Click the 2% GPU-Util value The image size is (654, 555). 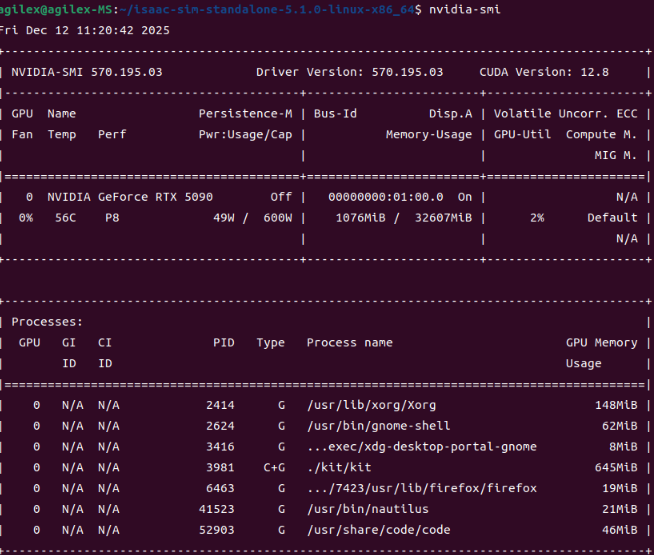pyautogui.click(x=537, y=218)
